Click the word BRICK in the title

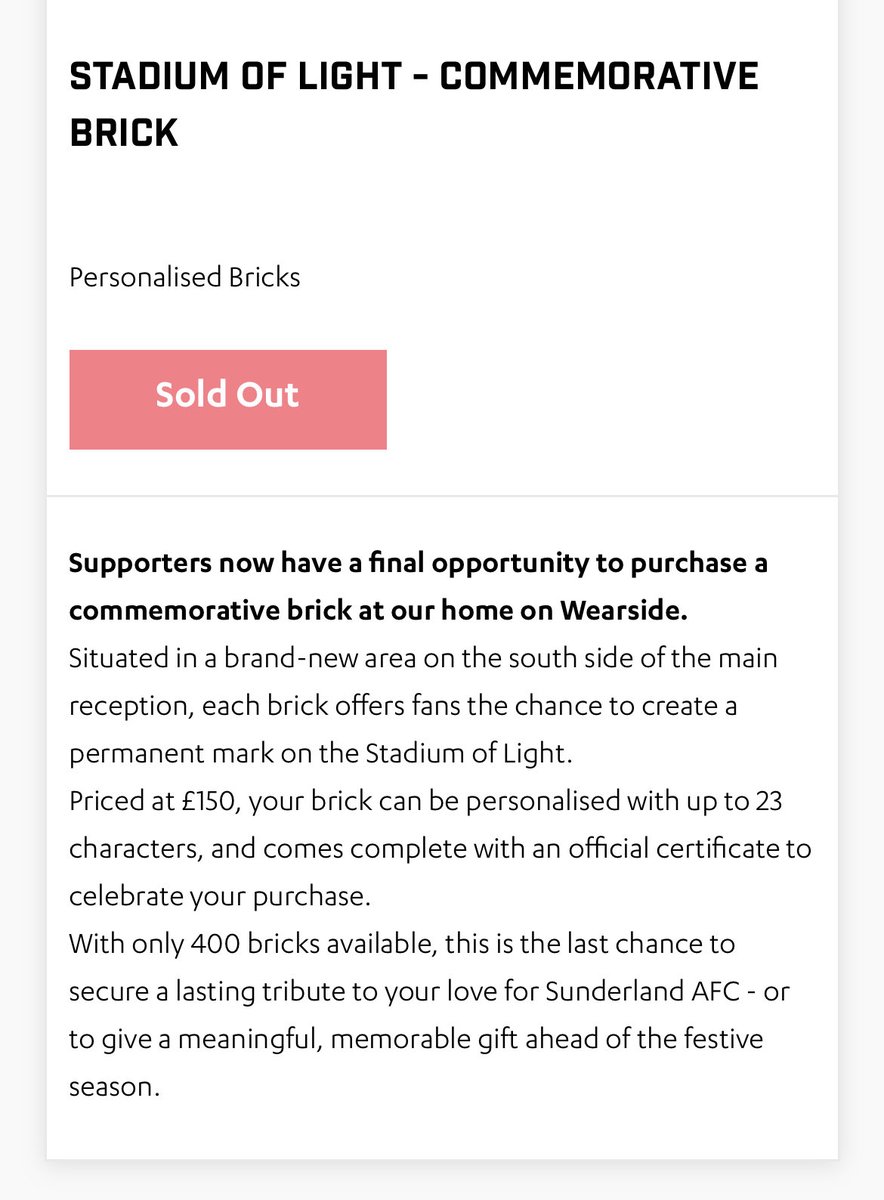coord(124,133)
